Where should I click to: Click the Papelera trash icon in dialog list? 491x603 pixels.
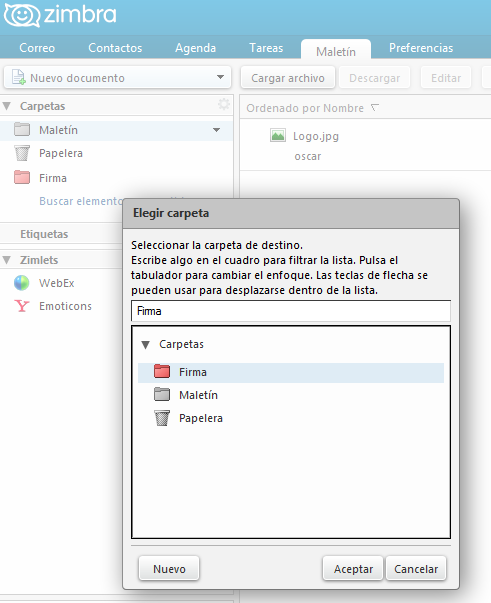[162, 418]
